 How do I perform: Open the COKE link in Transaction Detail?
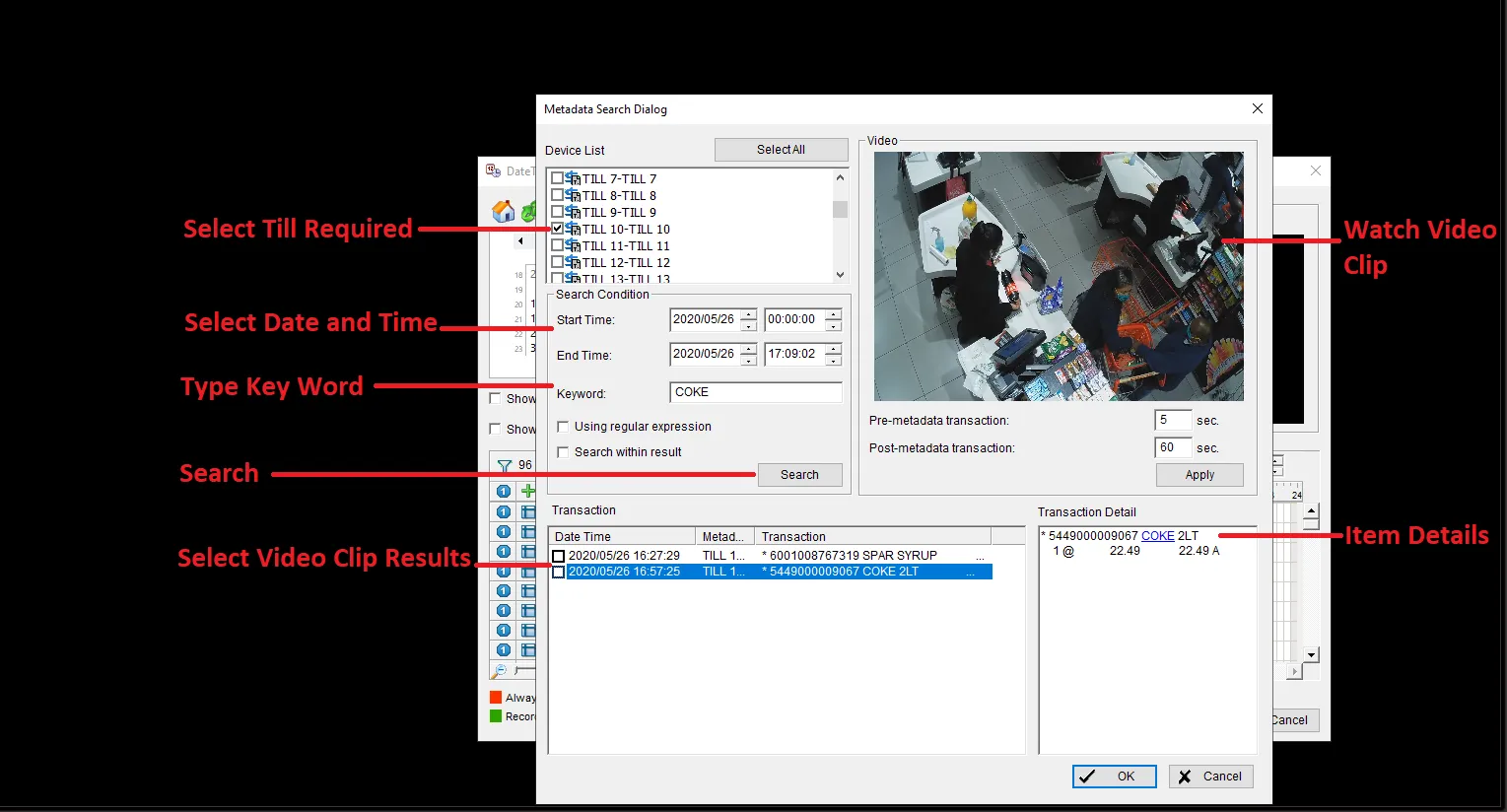tap(1158, 536)
